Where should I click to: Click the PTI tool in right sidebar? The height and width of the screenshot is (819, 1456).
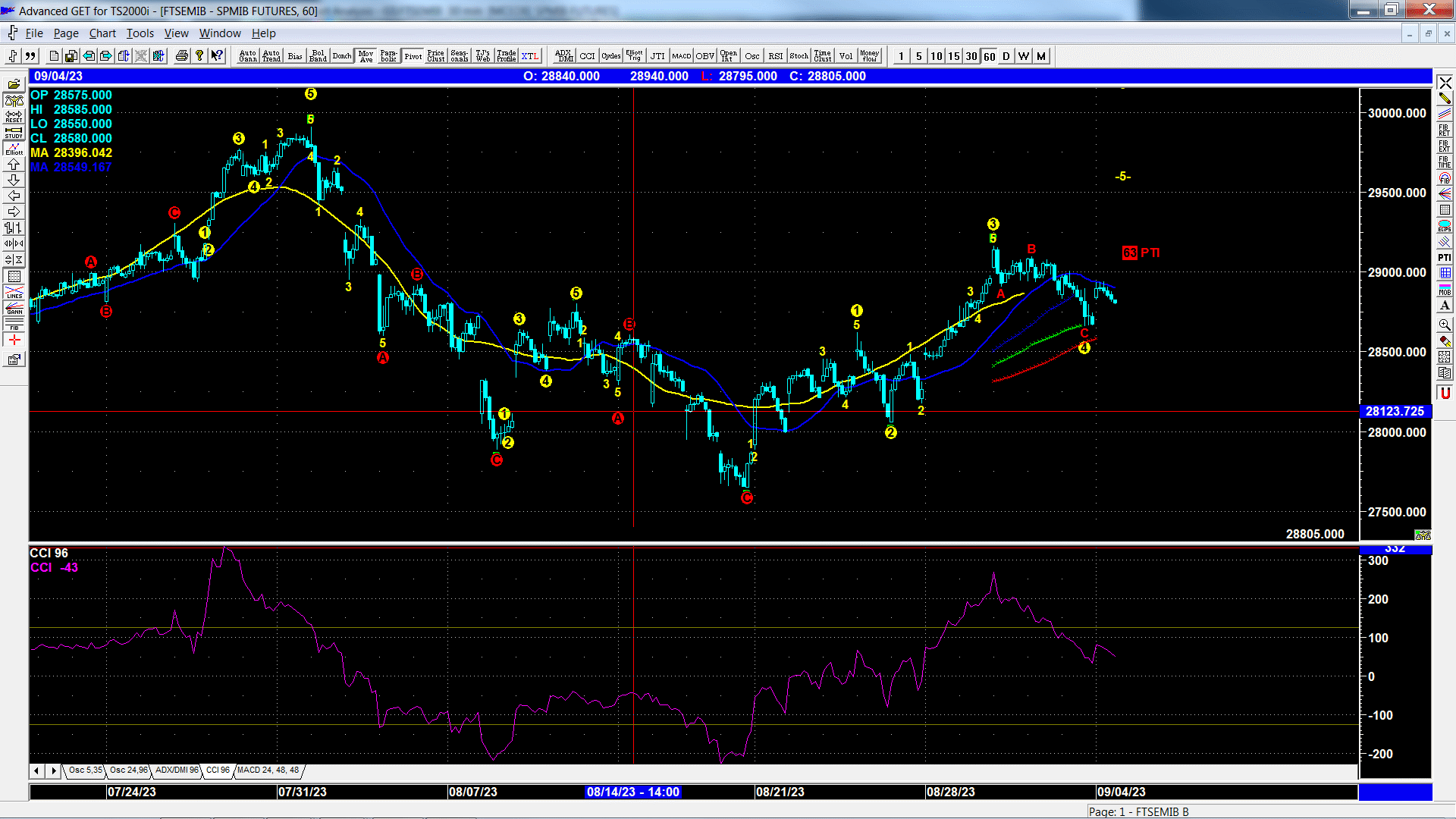[x=1445, y=258]
